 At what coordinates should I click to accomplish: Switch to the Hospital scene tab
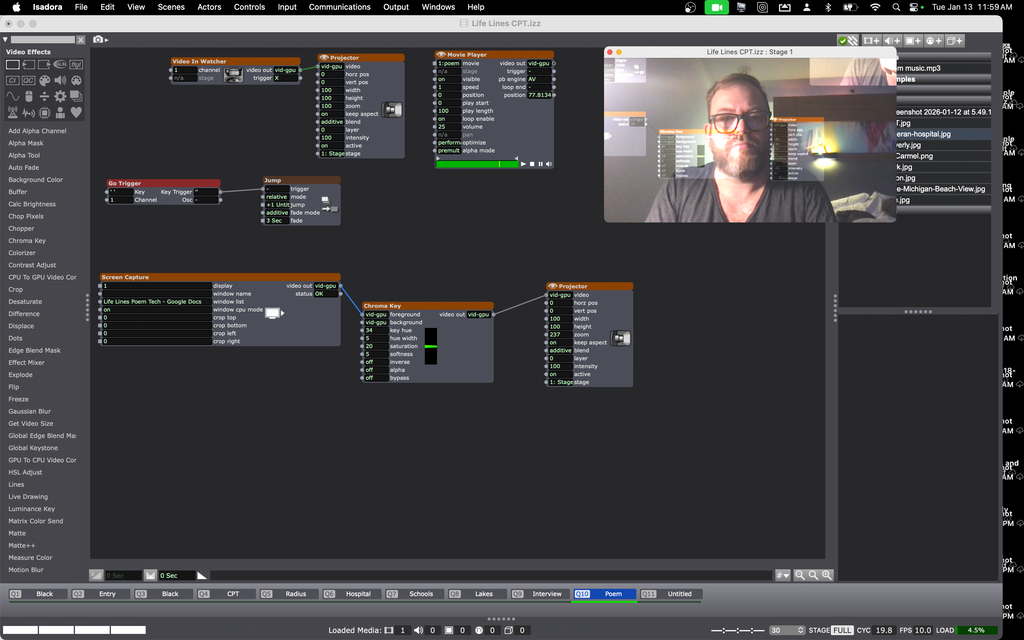pos(358,594)
